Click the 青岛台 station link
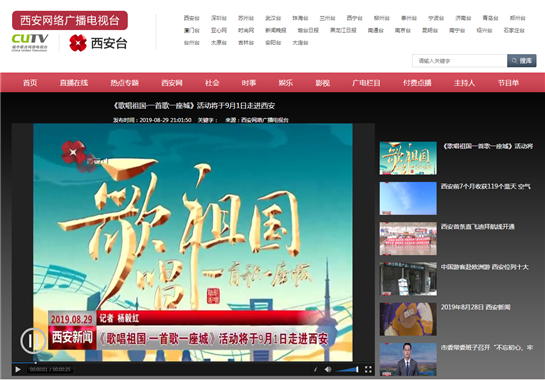 click(x=490, y=18)
